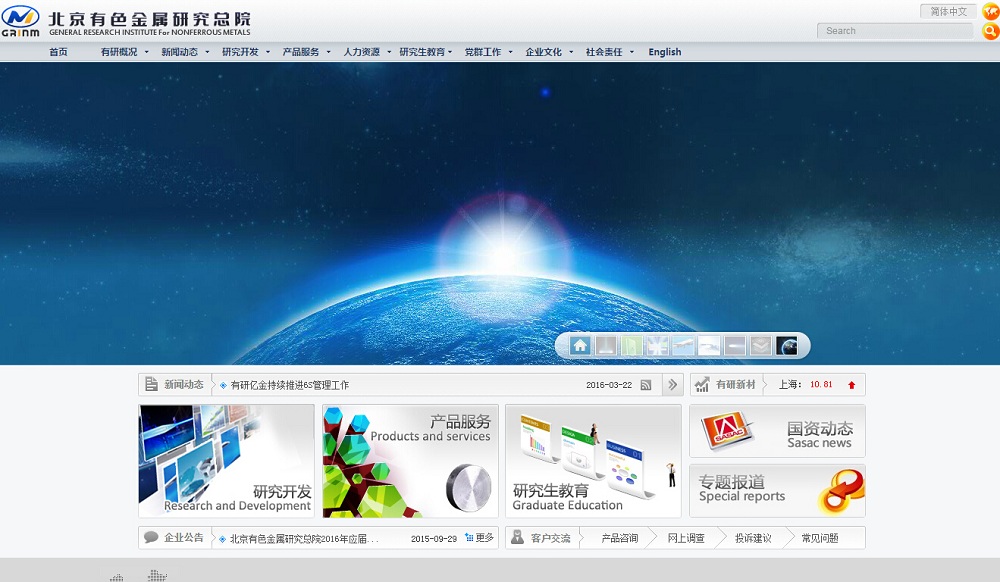Click the 有研新材 stock chart icon
This screenshot has height=582, width=1000.
tap(702, 384)
